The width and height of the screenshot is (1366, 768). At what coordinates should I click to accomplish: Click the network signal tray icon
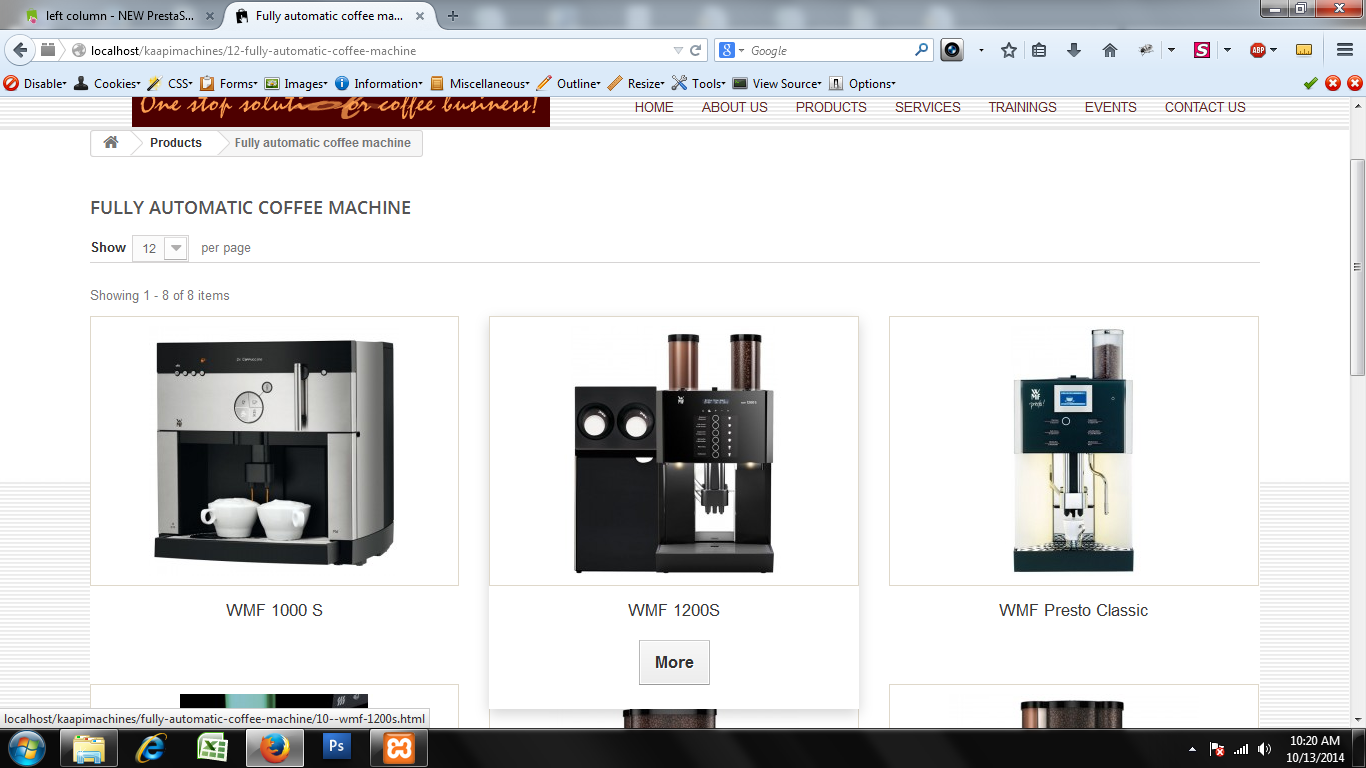click(1241, 749)
